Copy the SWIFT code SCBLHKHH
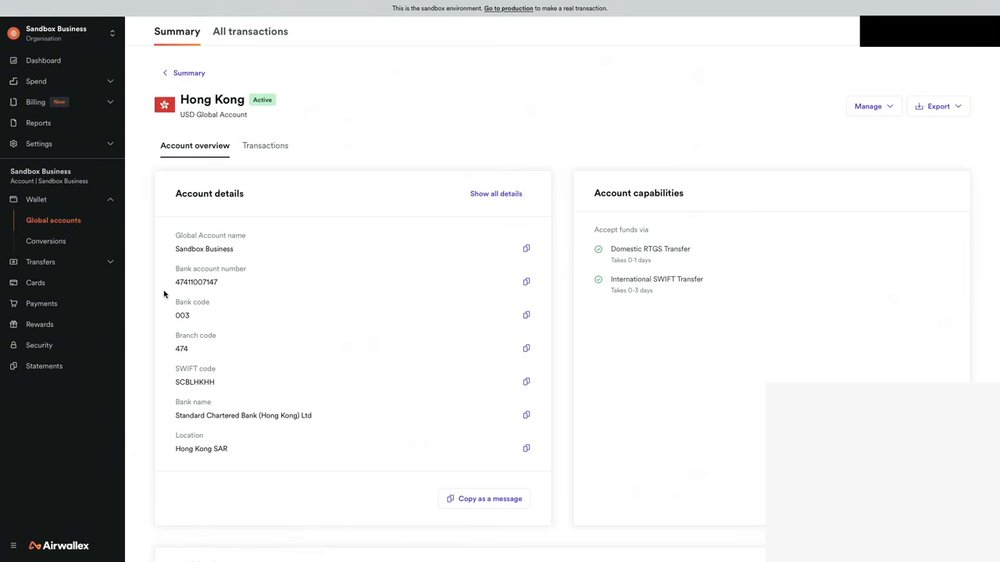Image resolution: width=1000 pixels, height=562 pixels. coord(526,381)
